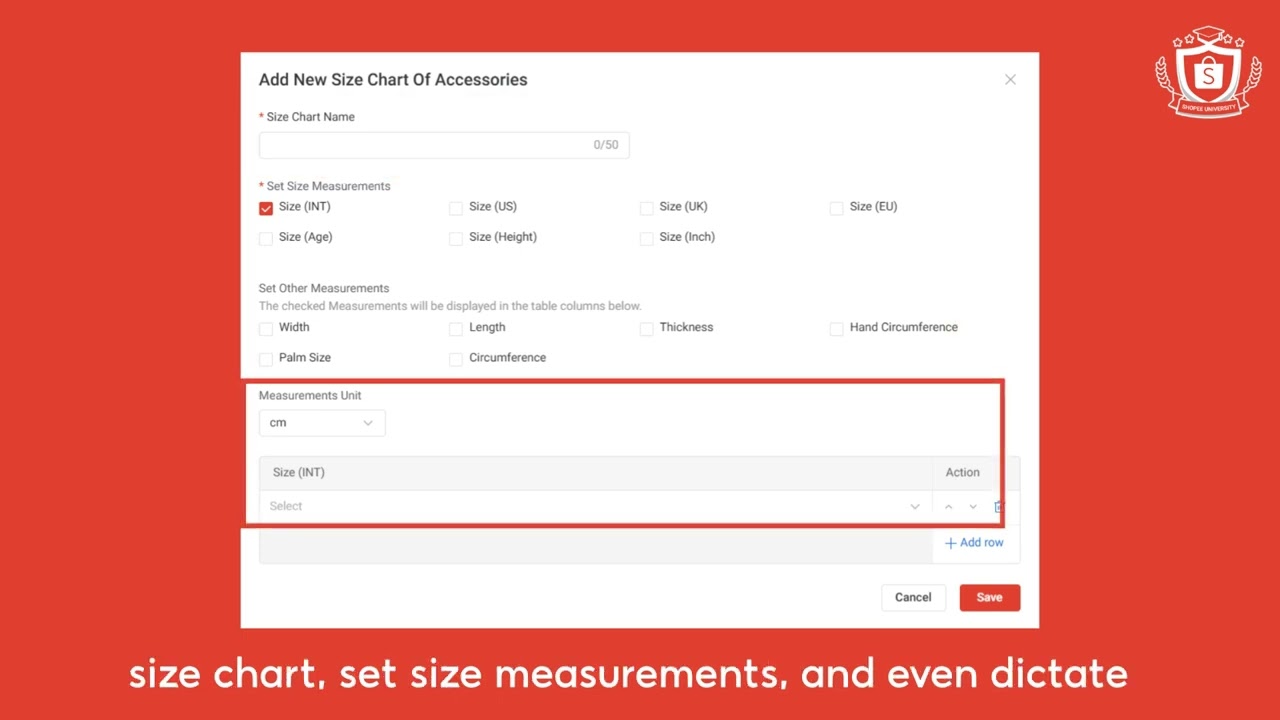Tick the Size (UK) checkbox
Image resolution: width=1280 pixels, height=720 pixels.
pos(646,208)
